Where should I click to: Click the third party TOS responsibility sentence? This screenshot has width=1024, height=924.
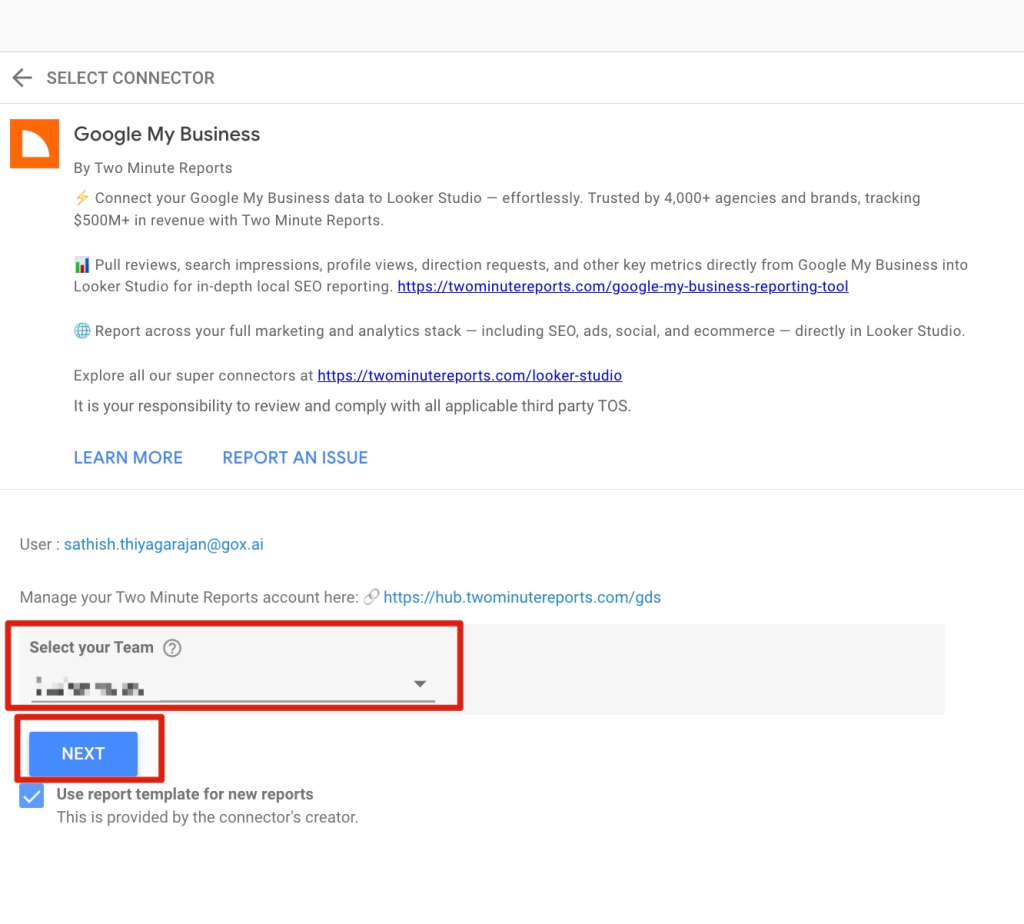[352, 406]
